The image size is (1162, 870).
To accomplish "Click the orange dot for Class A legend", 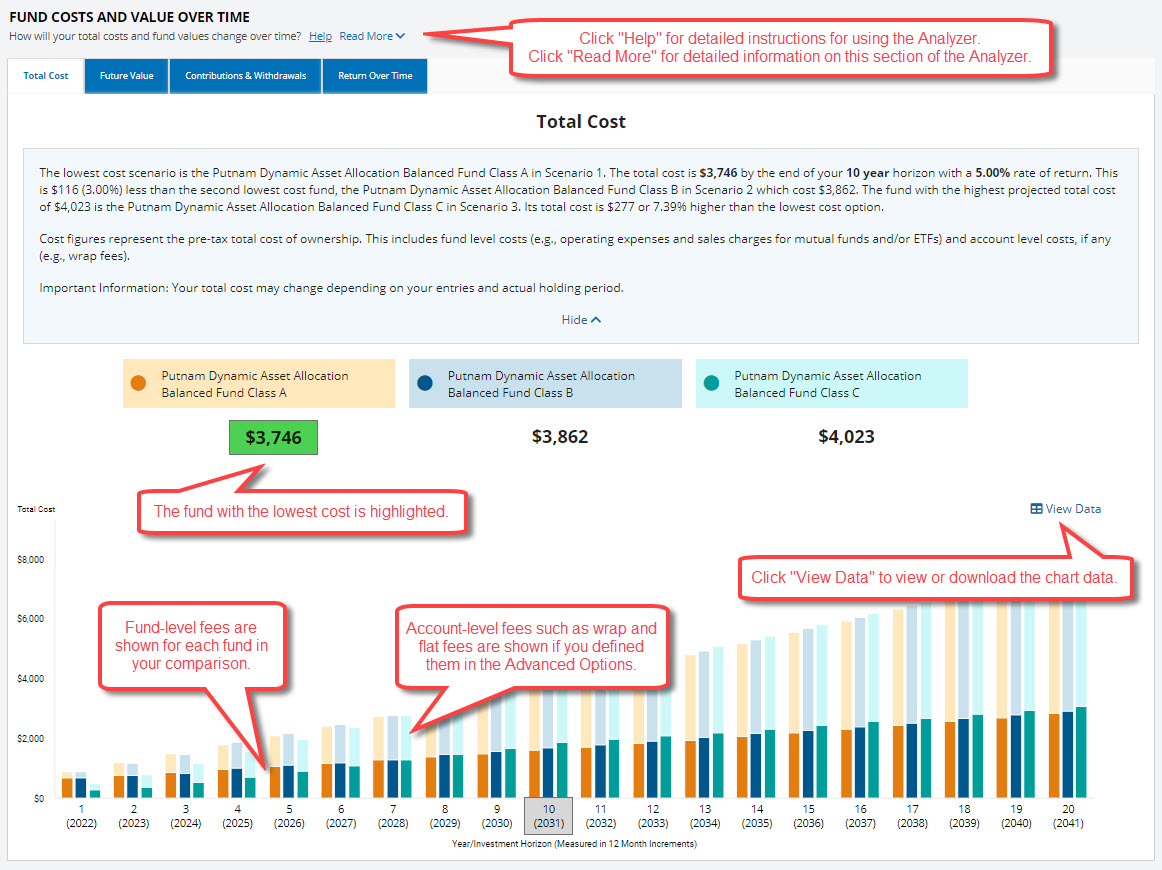I will coord(138,383).
